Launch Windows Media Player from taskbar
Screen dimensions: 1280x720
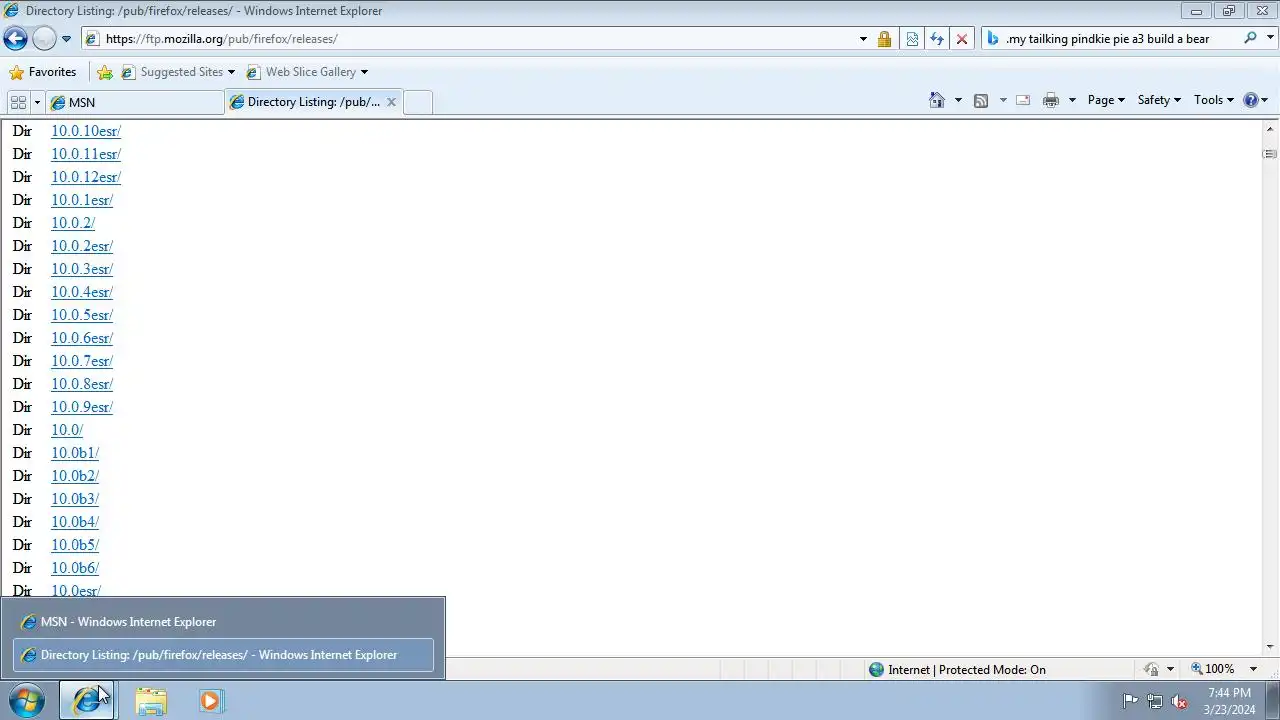(210, 701)
